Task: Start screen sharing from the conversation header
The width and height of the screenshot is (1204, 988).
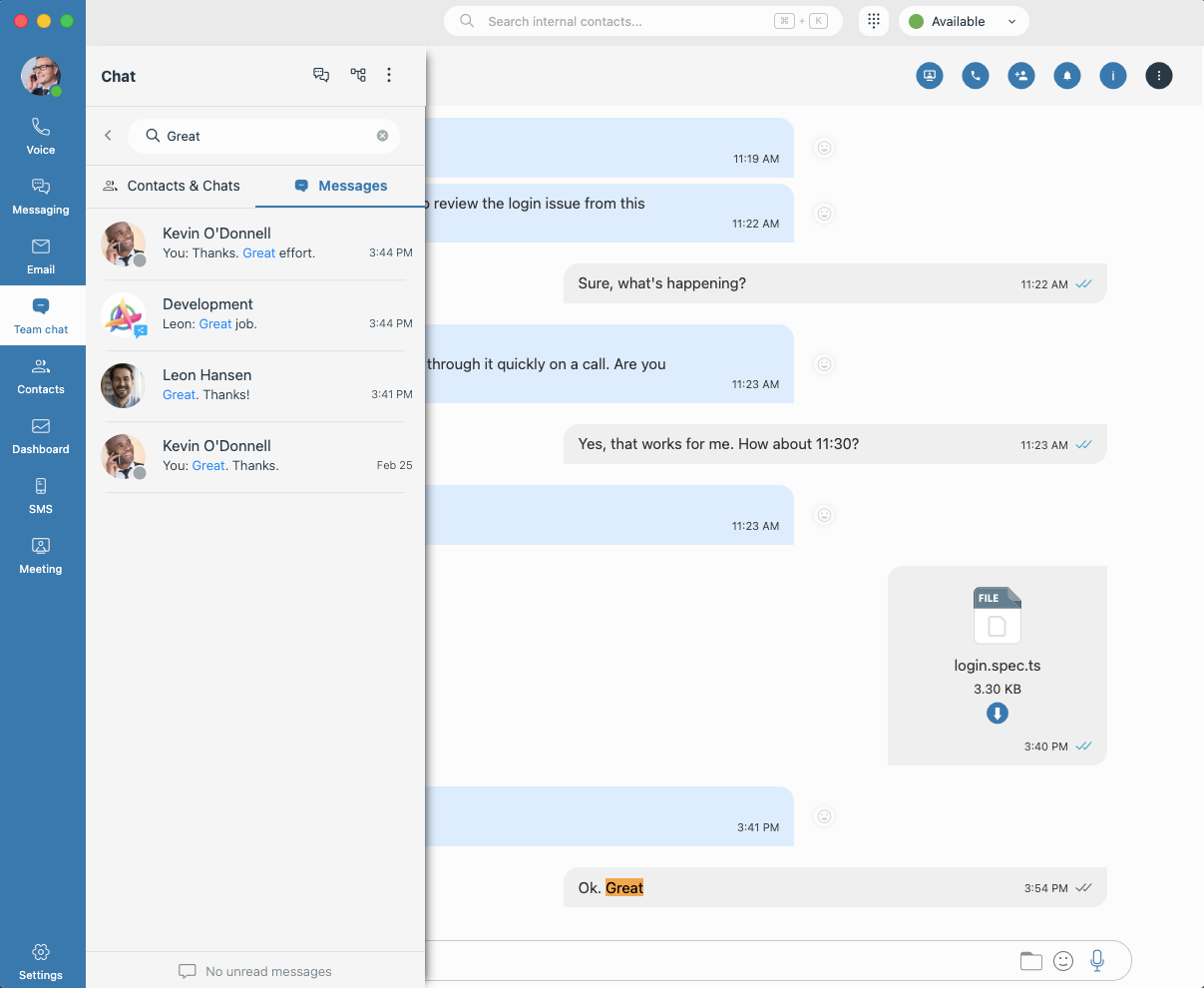Action: coord(929,75)
